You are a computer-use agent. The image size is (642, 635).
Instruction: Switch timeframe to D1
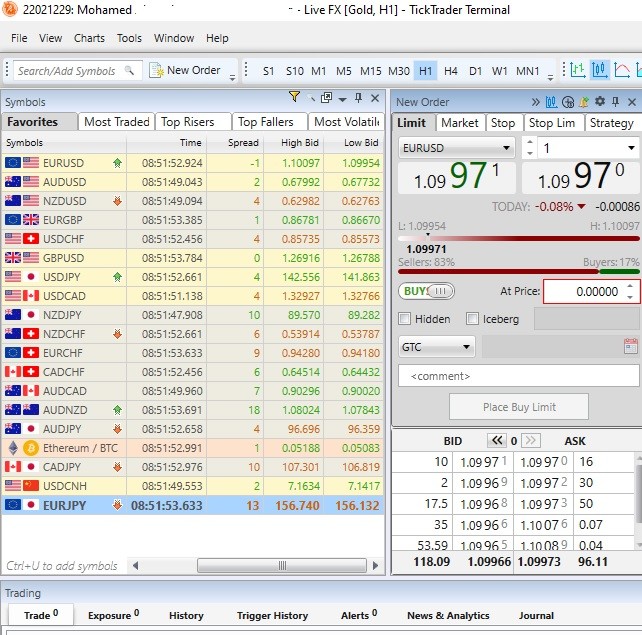pos(475,71)
